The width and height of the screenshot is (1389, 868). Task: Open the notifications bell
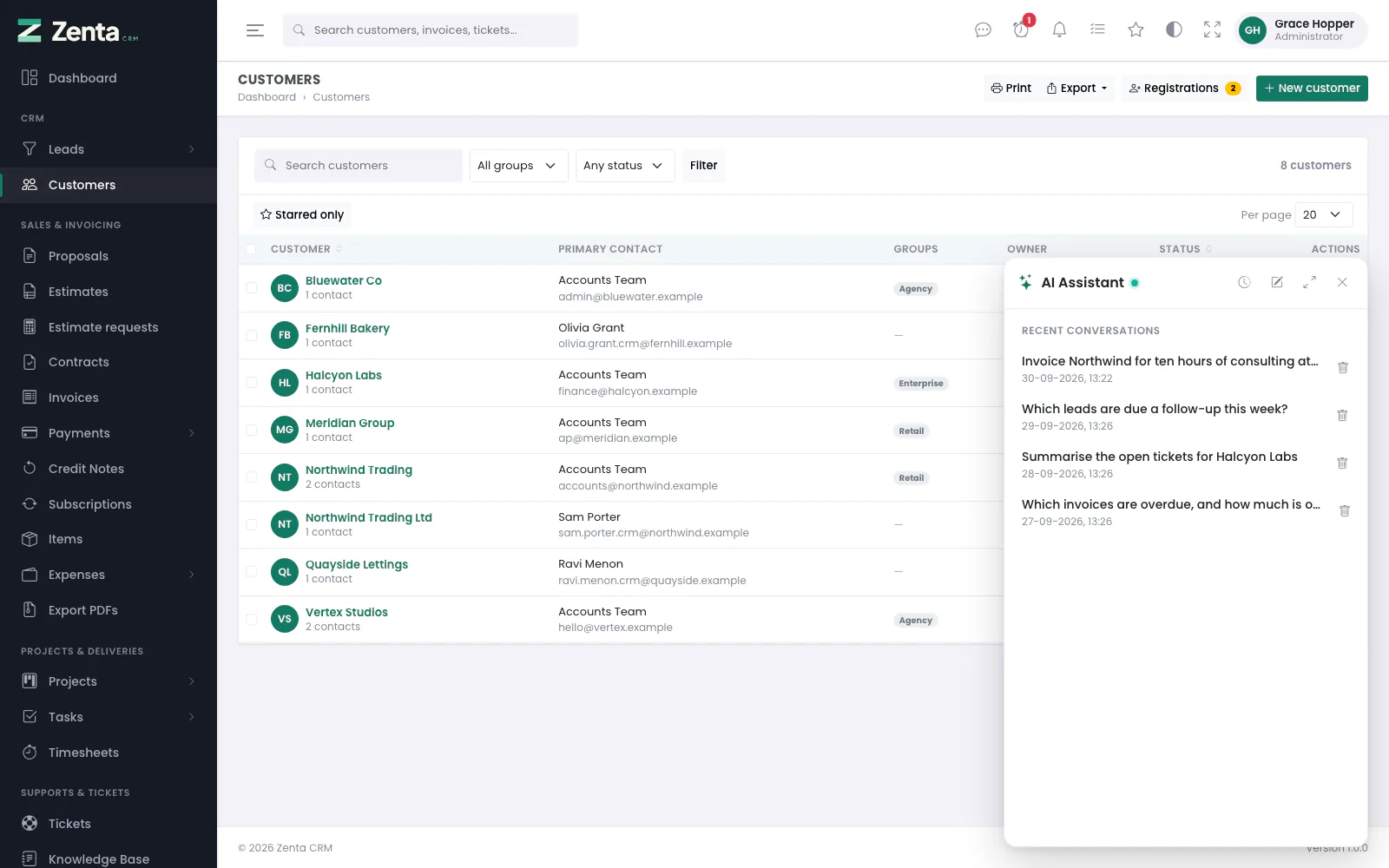pyautogui.click(x=1059, y=30)
